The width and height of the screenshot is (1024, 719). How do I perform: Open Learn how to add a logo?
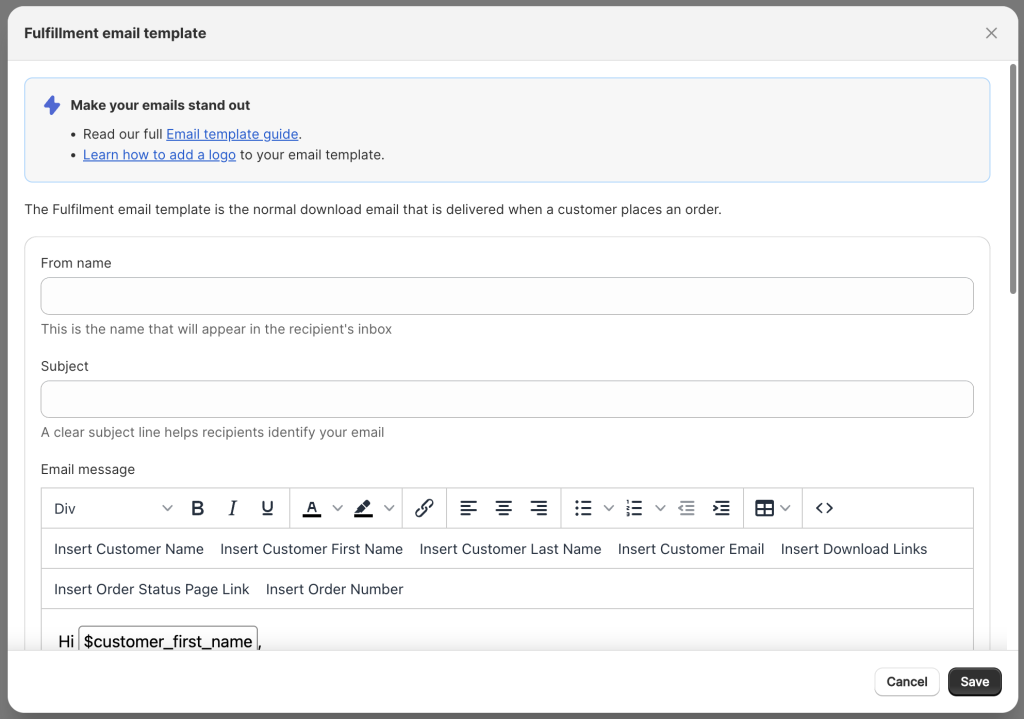point(159,155)
